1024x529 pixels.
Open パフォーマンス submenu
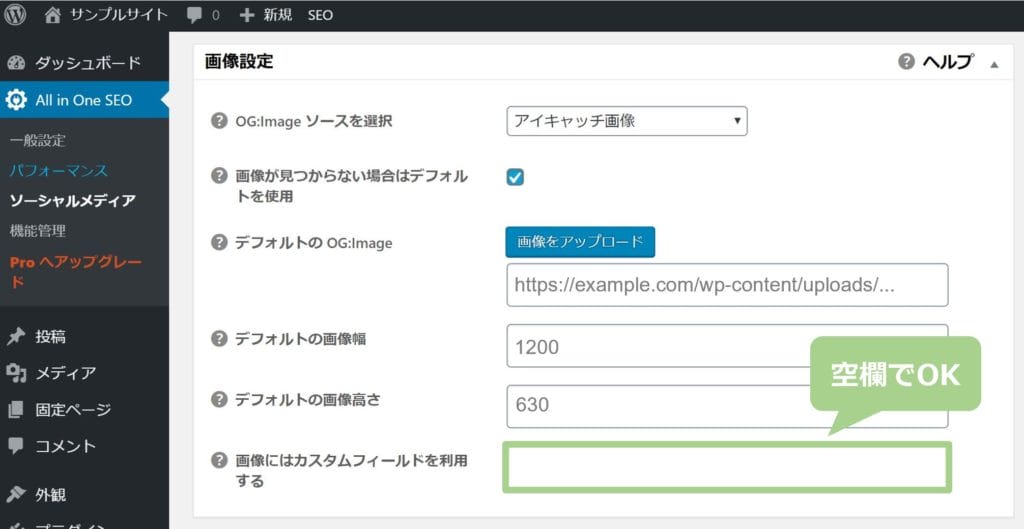click(59, 170)
